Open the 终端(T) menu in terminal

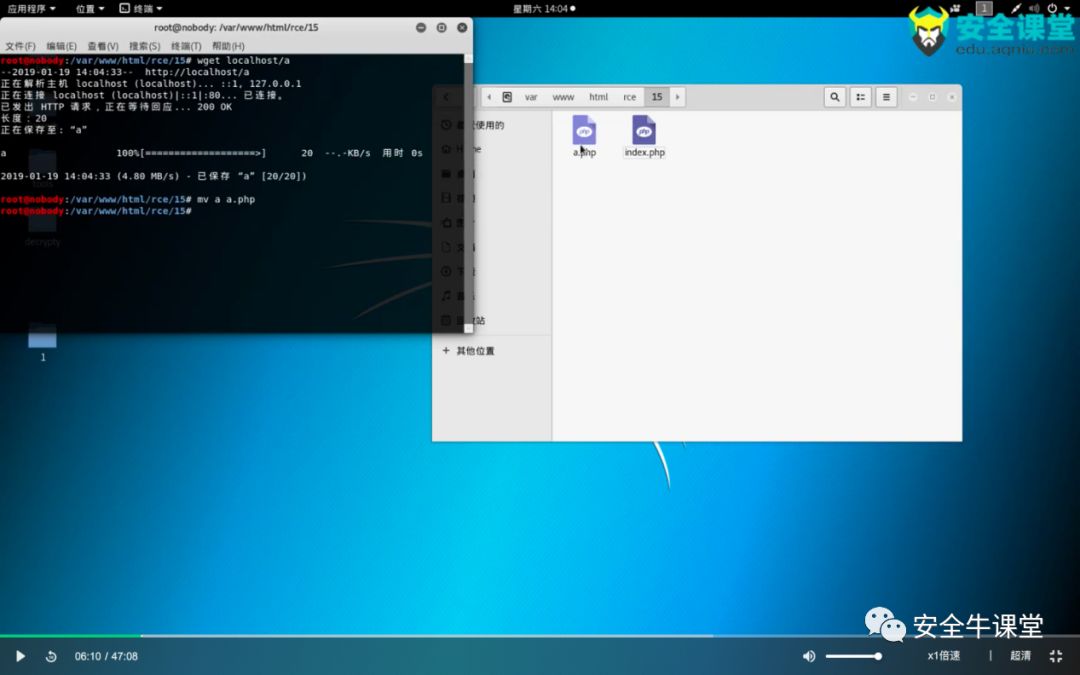coord(186,46)
